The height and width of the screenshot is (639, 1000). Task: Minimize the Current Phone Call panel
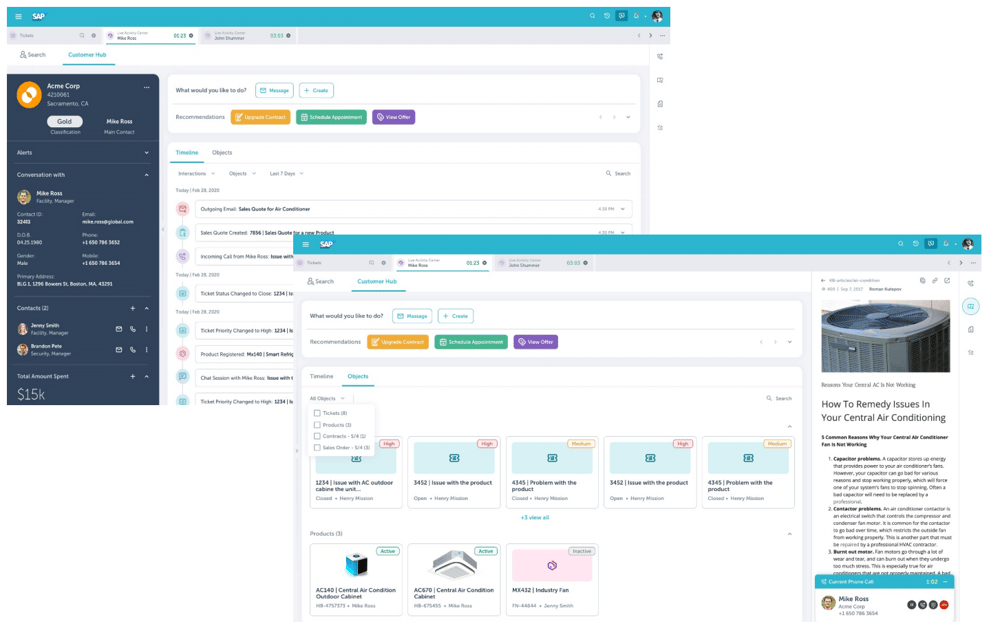(x=945, y=582)
